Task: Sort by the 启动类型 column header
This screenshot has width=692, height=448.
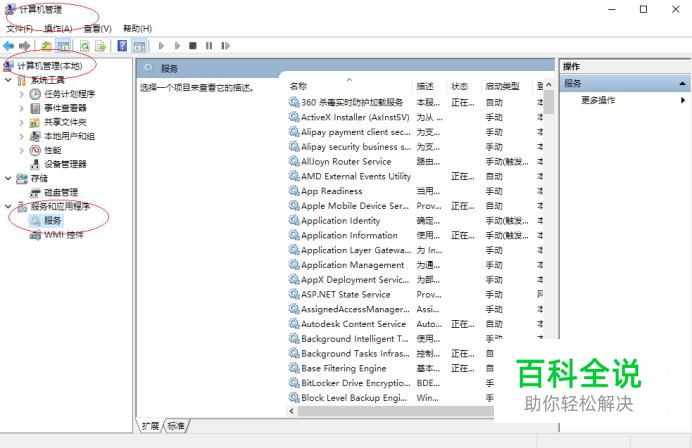Action: coord(502,86)
